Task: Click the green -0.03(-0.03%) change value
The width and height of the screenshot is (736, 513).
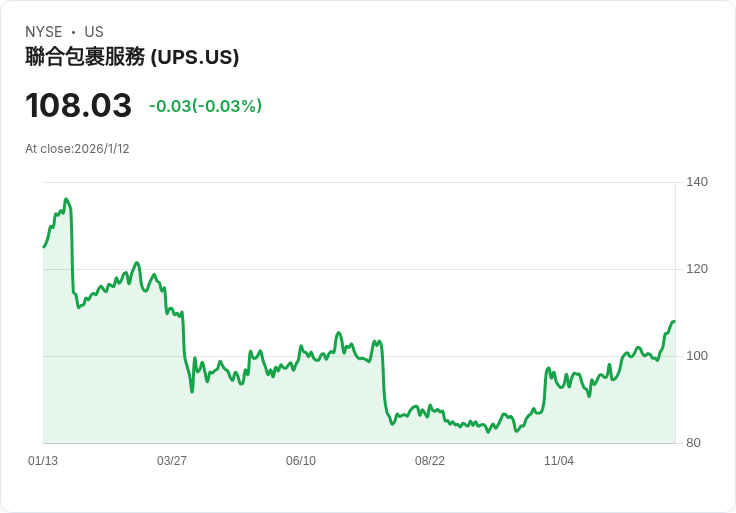Action: coord(205,106)
